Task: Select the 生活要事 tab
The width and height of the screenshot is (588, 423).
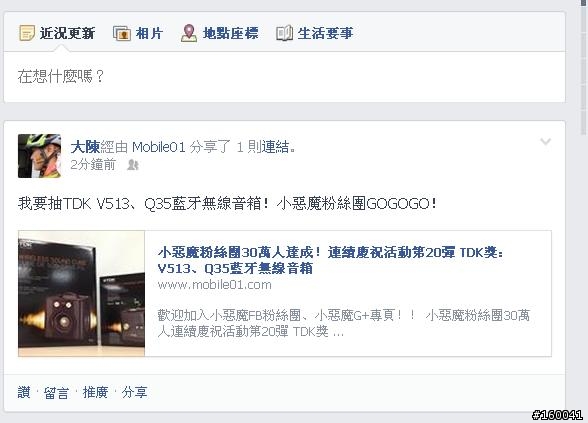Action: pyautogui.click(x=325, y=33)
